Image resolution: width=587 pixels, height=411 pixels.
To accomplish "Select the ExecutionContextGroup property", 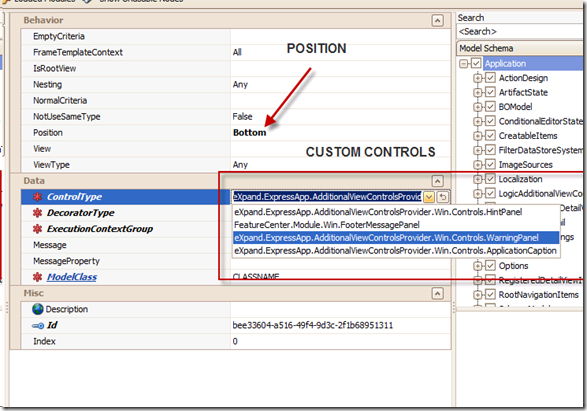I will [125, 229].
